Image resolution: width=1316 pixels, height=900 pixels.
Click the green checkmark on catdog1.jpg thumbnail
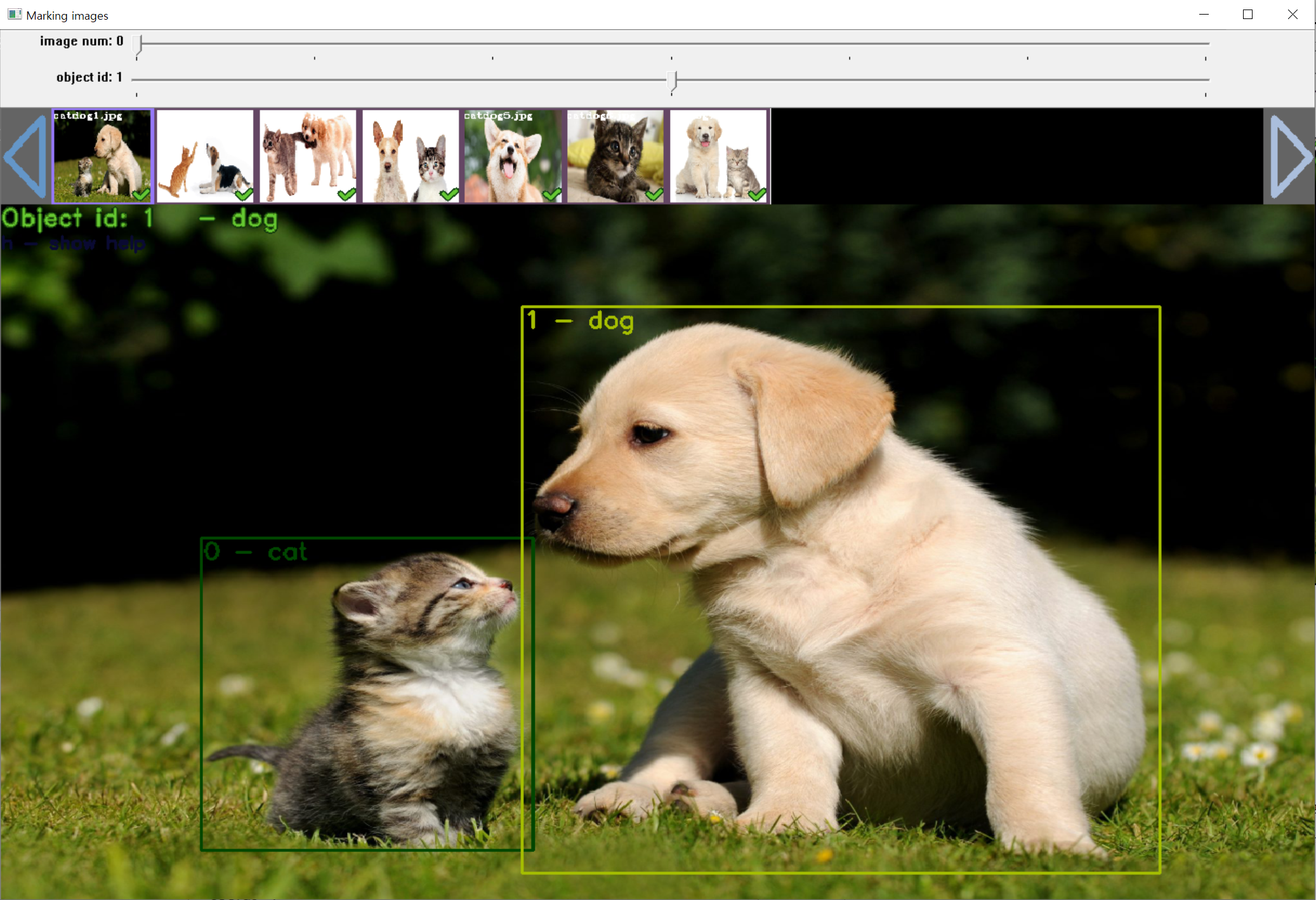pyautogui.click(x=141, y=194)
